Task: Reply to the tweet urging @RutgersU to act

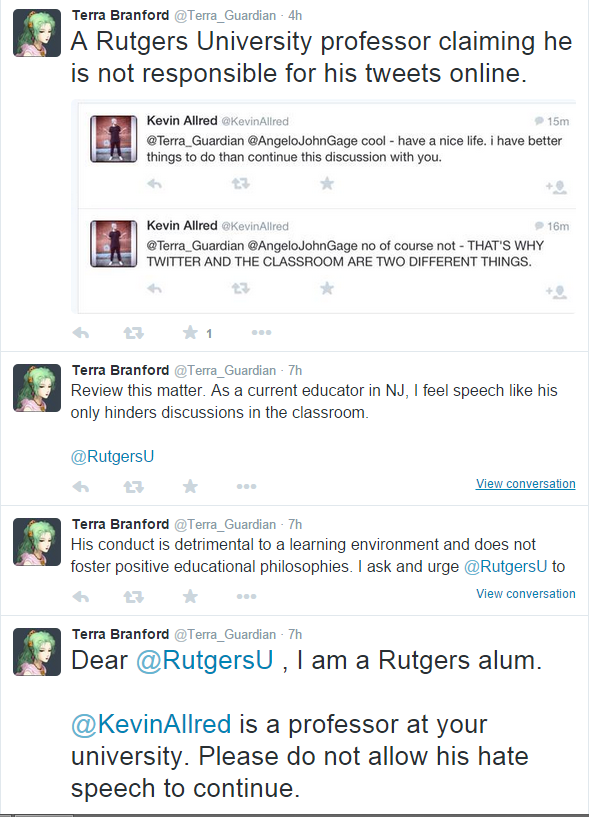Action: click(x=81, y=596)
